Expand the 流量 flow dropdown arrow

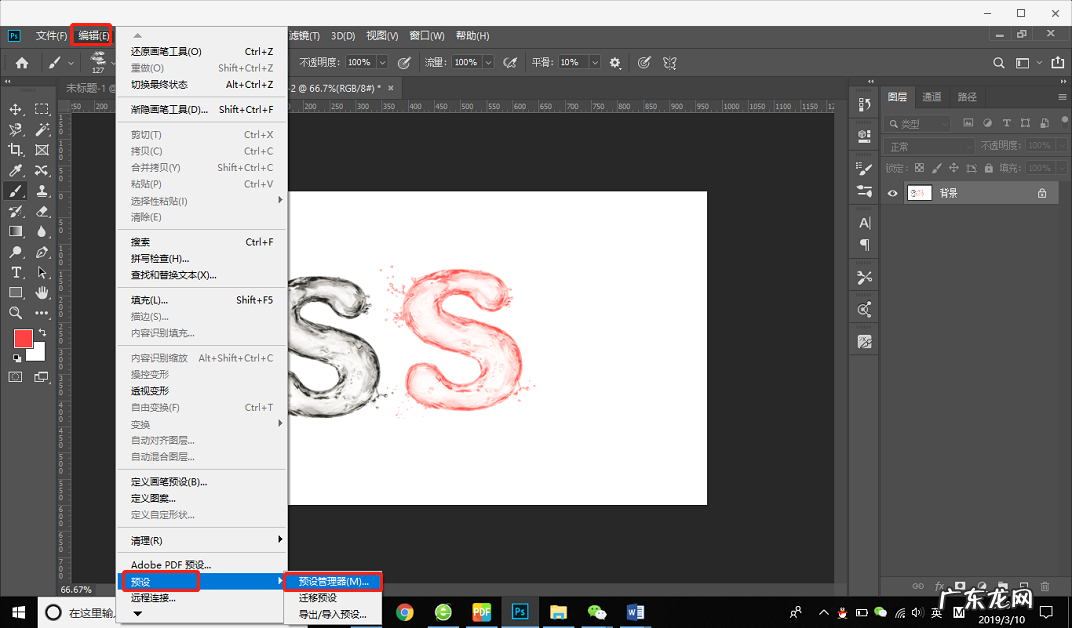(488, 62)
